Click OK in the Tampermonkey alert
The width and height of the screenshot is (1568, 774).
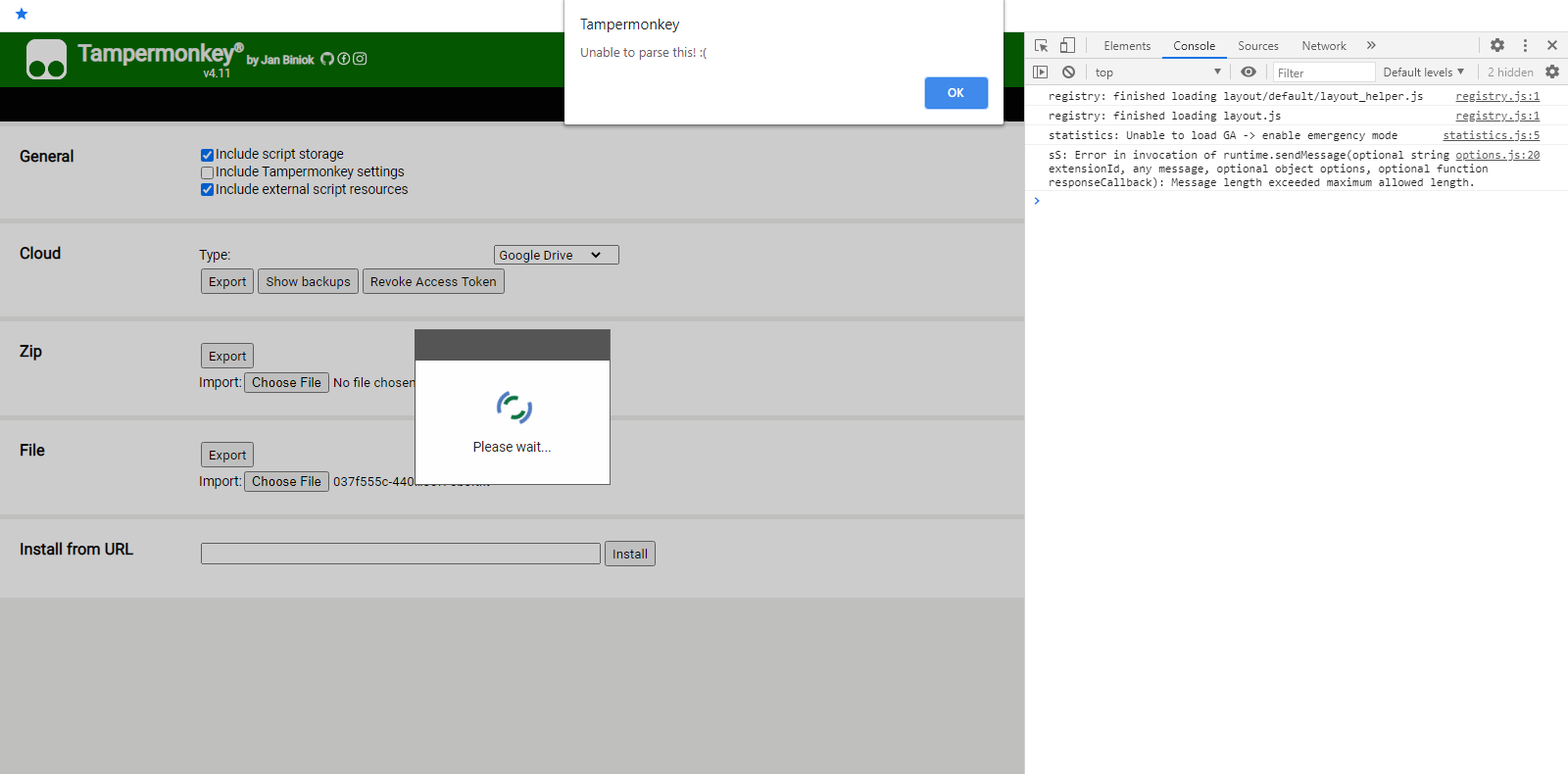(955, 93)
